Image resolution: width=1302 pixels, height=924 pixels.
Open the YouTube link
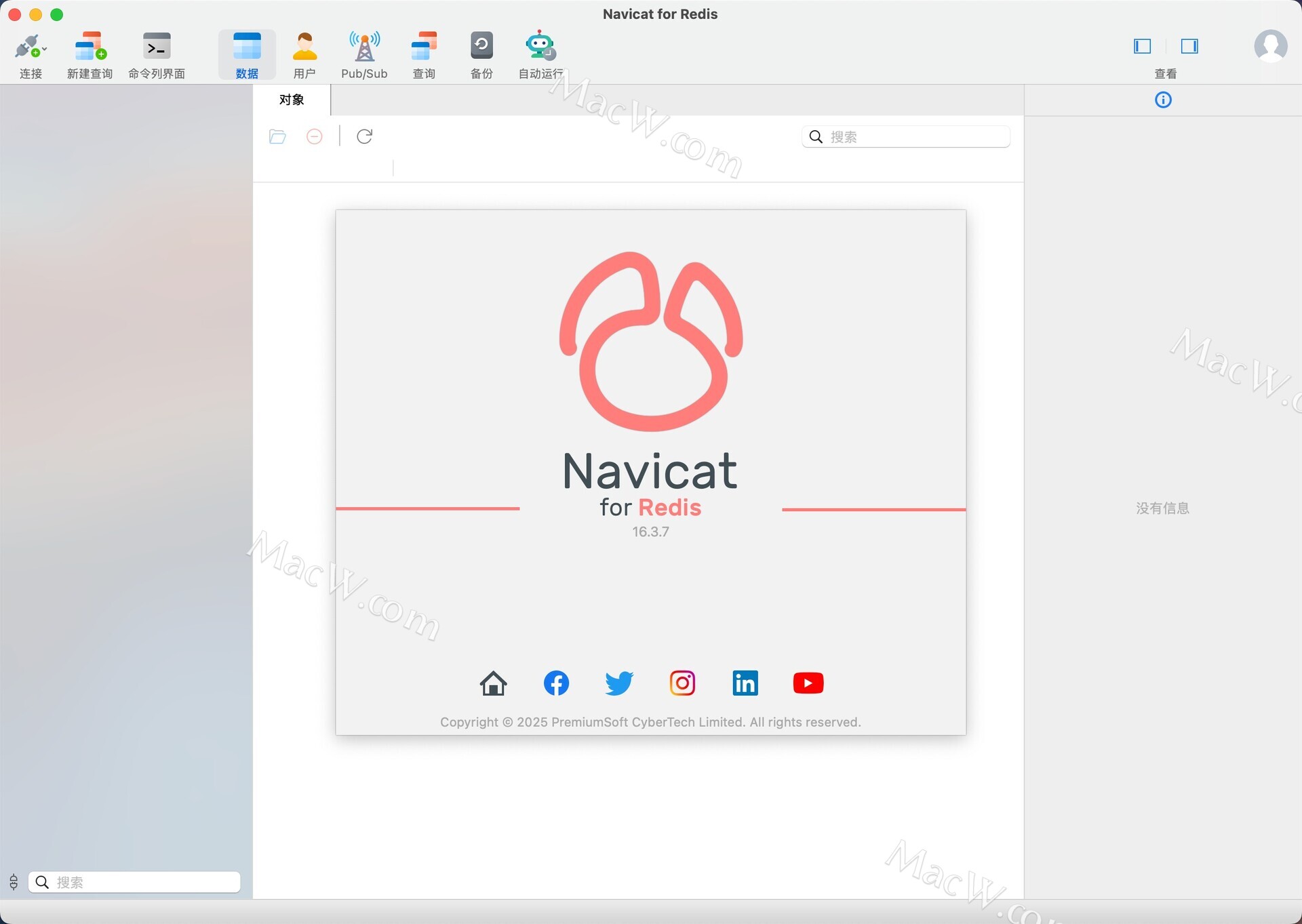(x=808, y=683)
